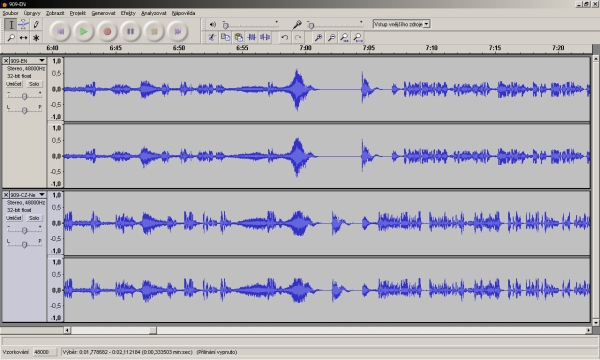Open the Zobrazit menu
Viewport: 600px width, 360px height.
point(55,13)
